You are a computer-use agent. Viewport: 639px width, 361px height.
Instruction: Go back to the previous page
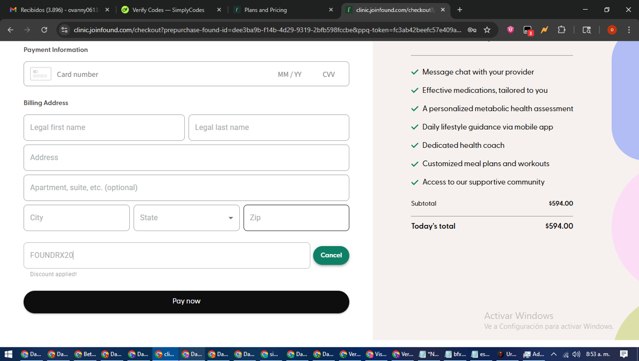[10, 30]
